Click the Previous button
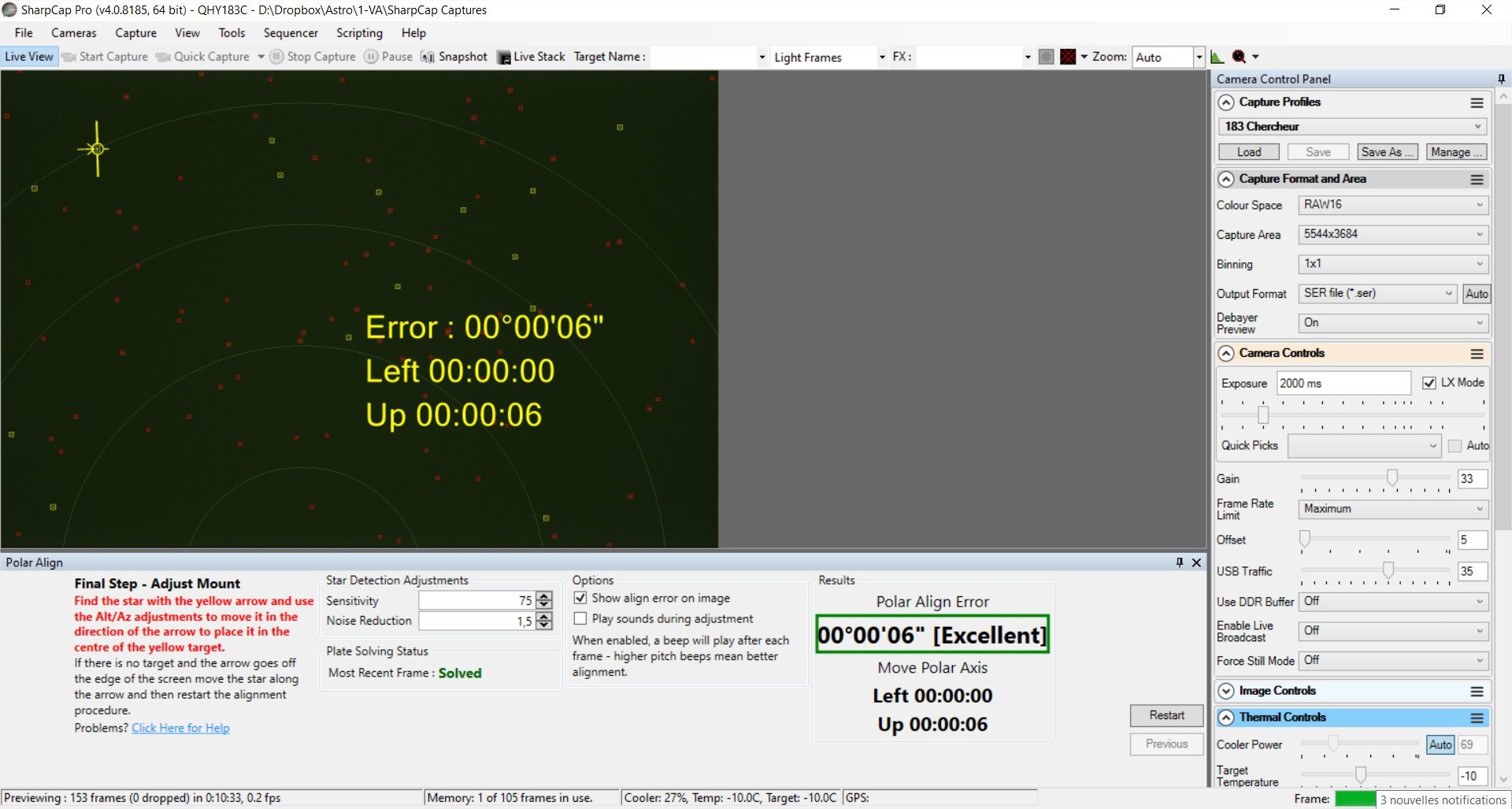The image size is (1512, 809). pyautogui.click(x=1166, y=744)
